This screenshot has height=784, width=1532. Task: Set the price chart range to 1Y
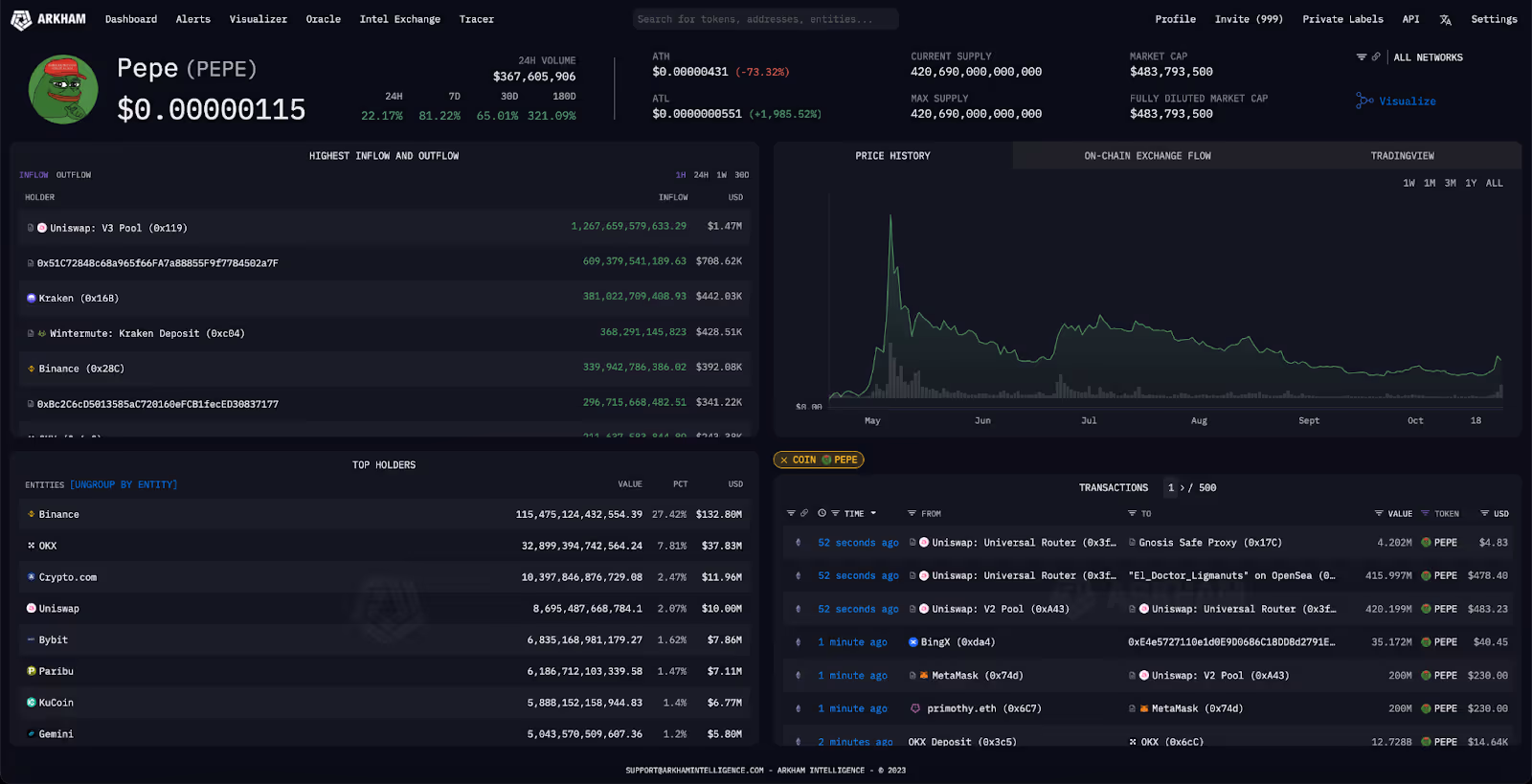[x=1471, y=183]
